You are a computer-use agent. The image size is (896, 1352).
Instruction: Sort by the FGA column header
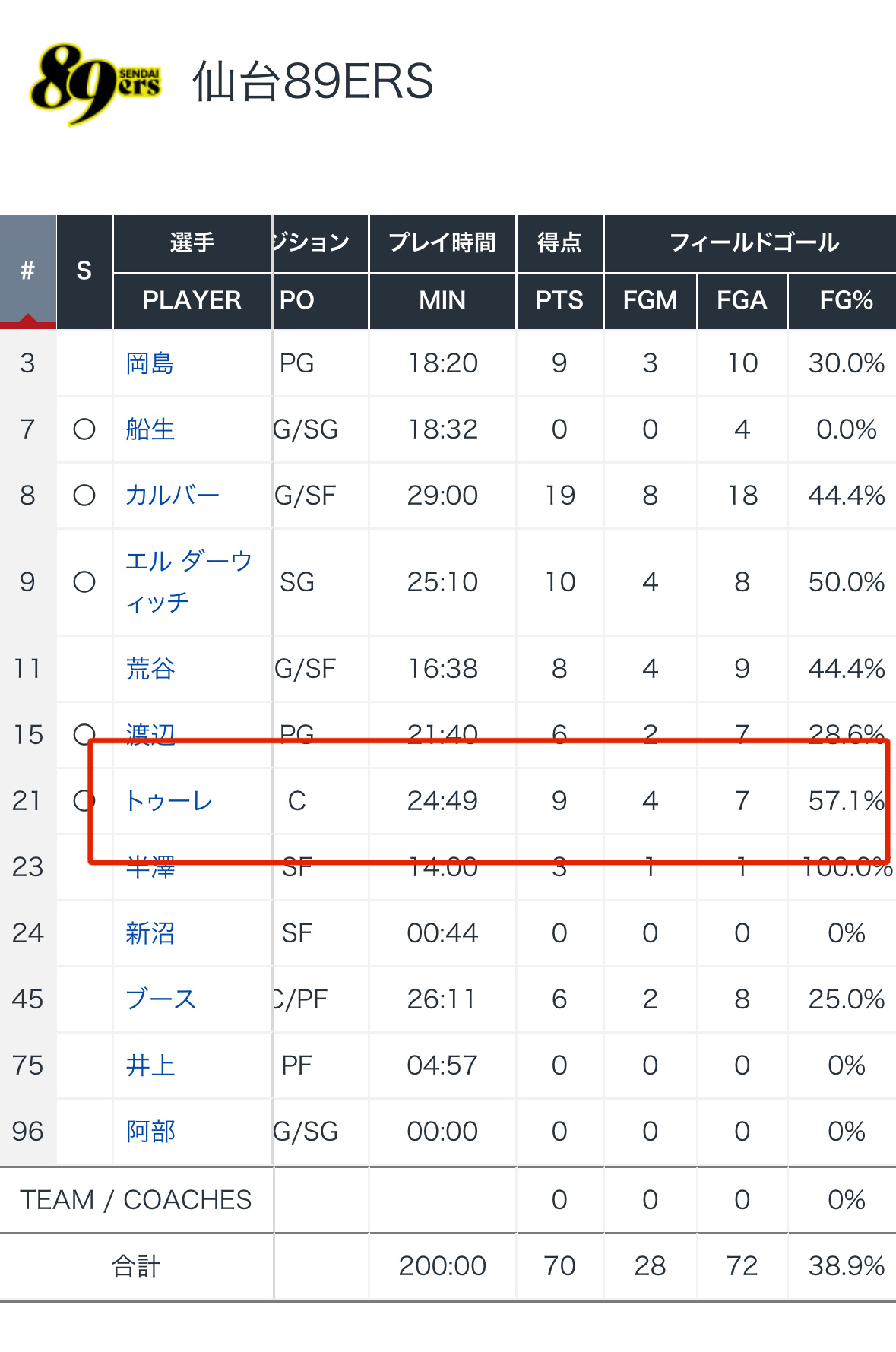click(x=742, y=301)
